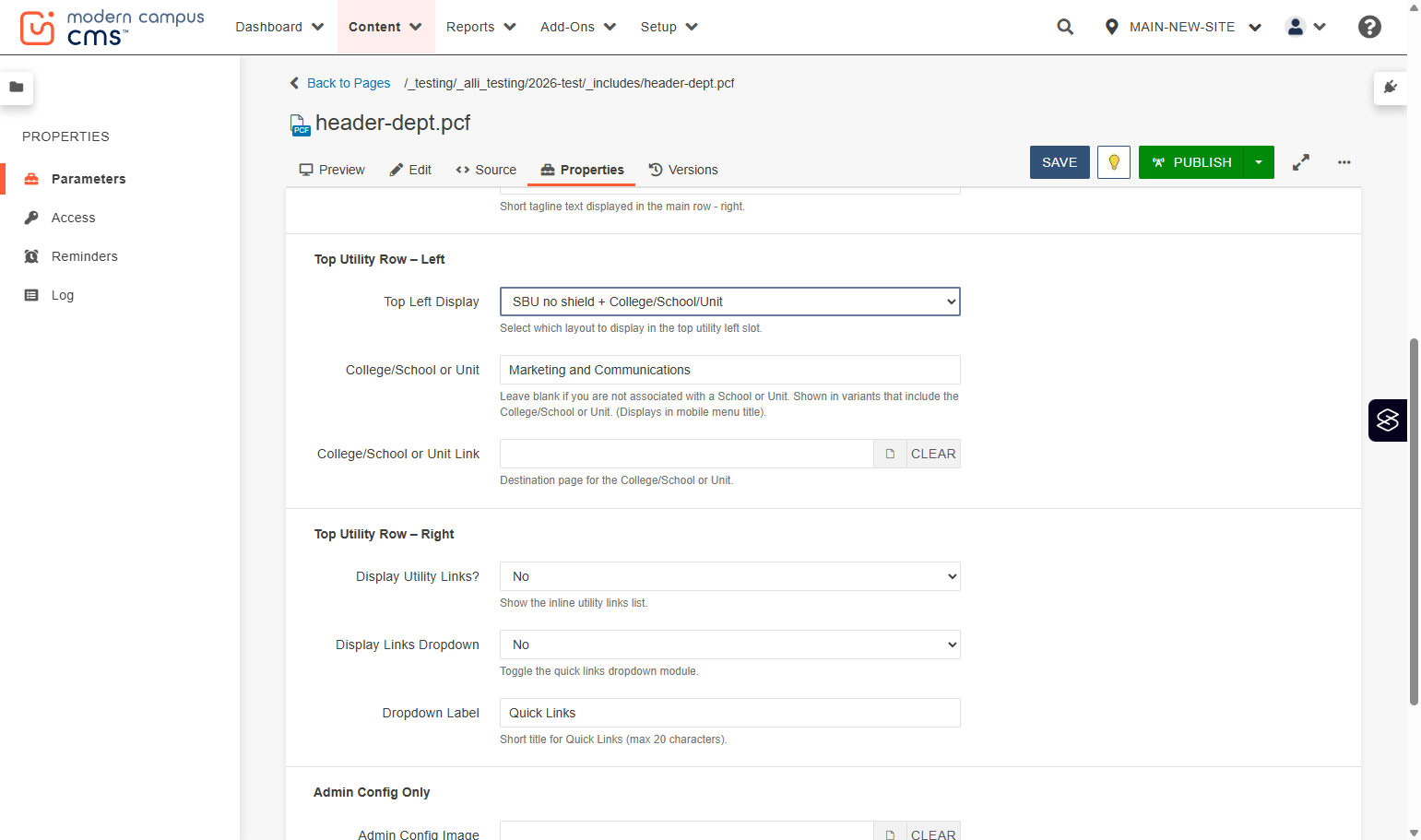Select the Properties tab
The image size is (1421, 840).
point(583,170)
